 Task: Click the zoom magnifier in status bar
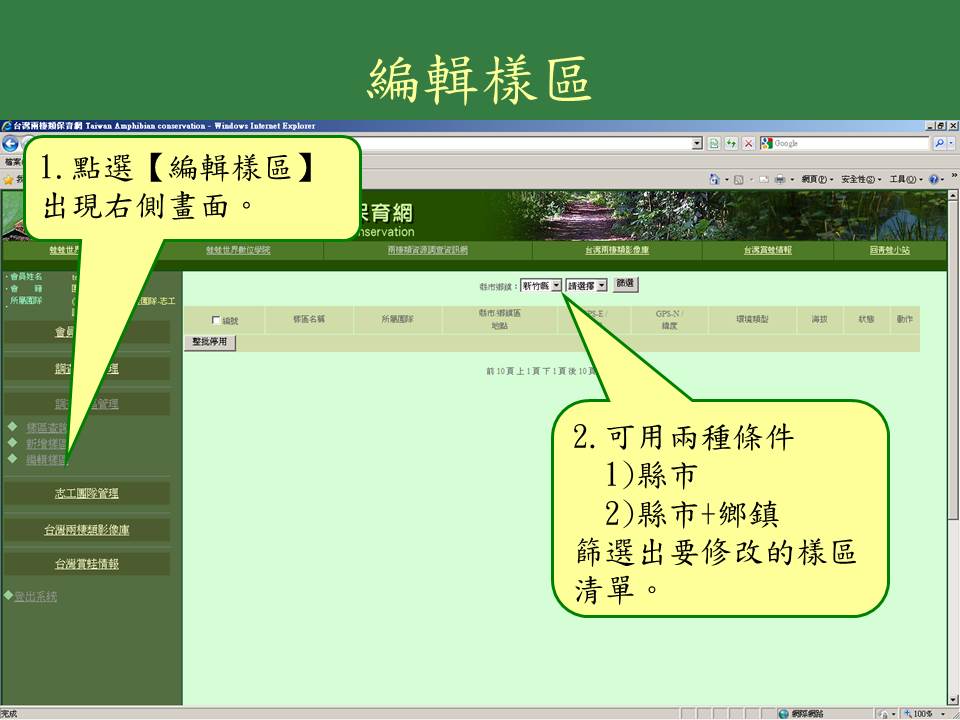(909, 714)
